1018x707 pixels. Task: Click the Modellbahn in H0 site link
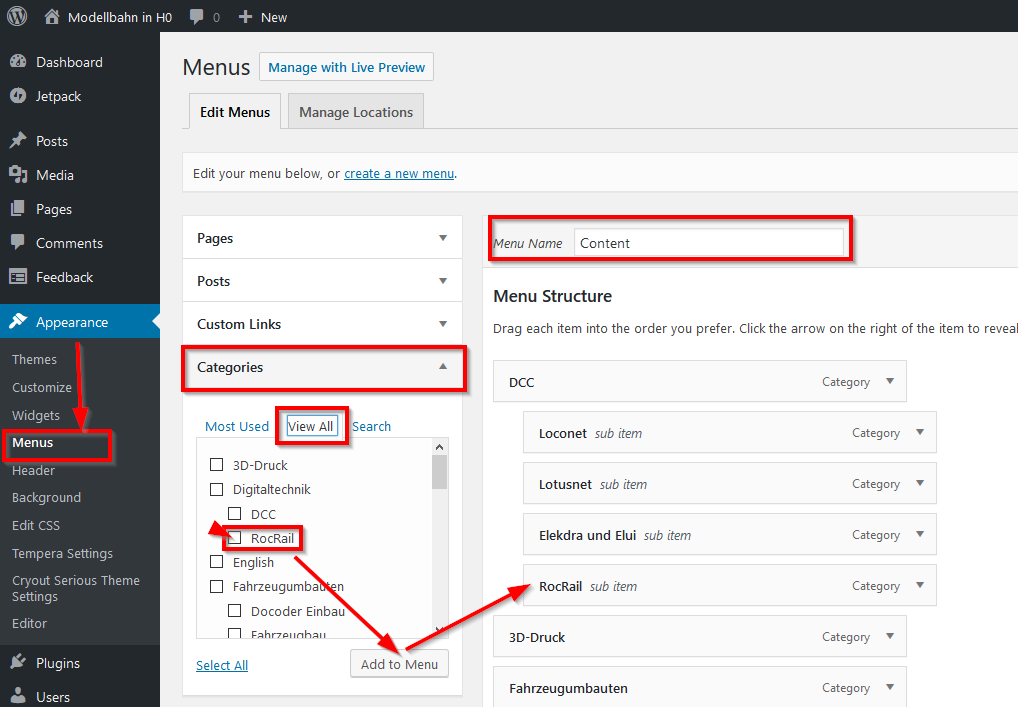click(120, 17)
